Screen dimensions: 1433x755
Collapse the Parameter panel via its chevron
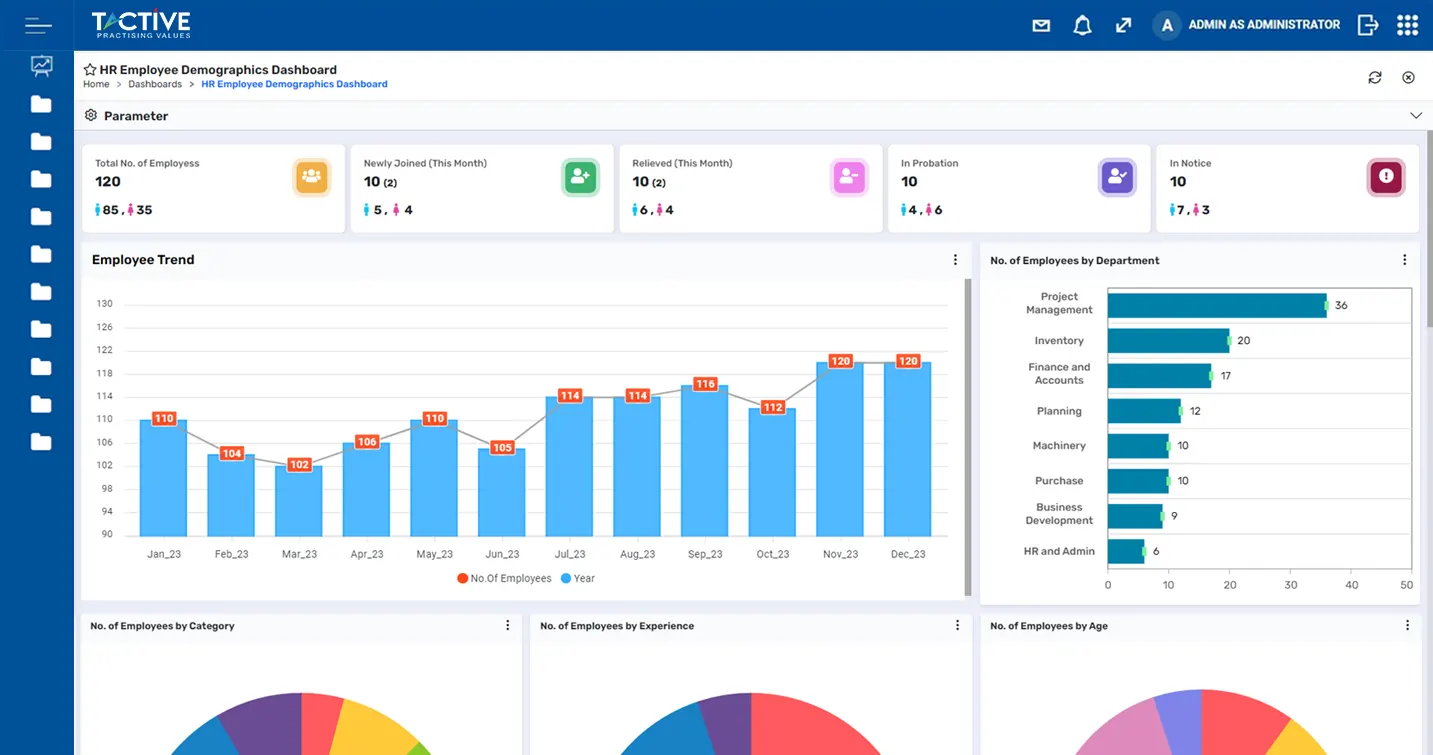(x=1416, y=115)
